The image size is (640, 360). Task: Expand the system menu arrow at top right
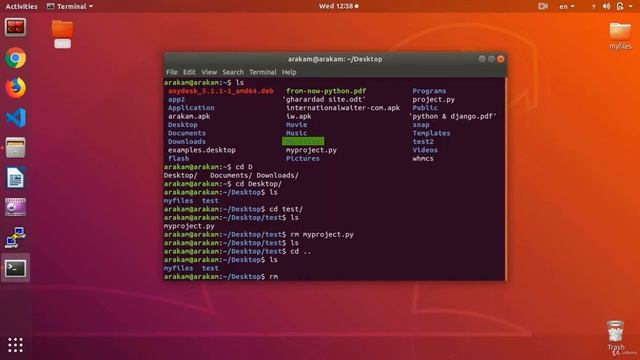pos(631,6)
